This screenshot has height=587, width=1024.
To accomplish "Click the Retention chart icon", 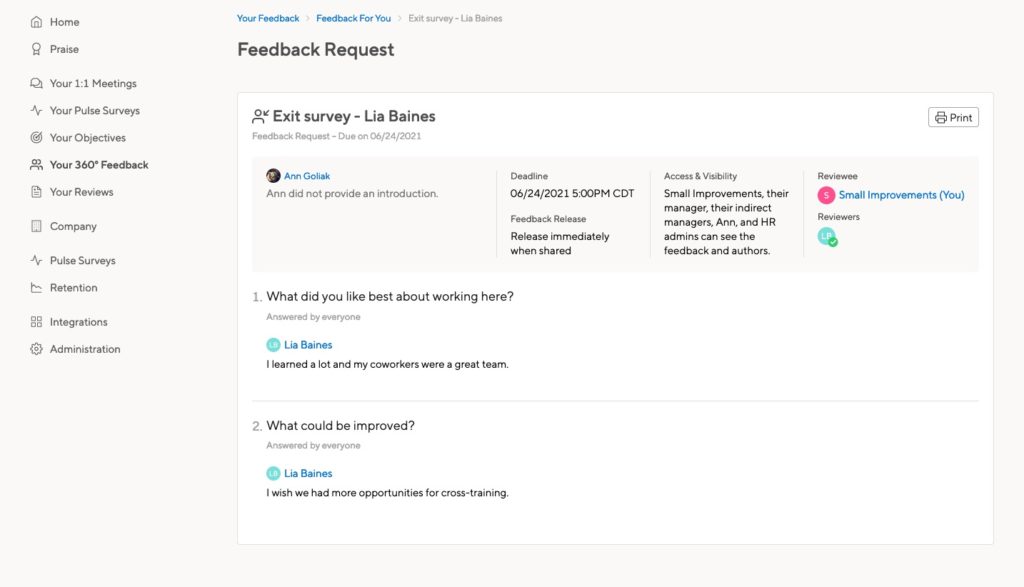I will coord(37,288).
